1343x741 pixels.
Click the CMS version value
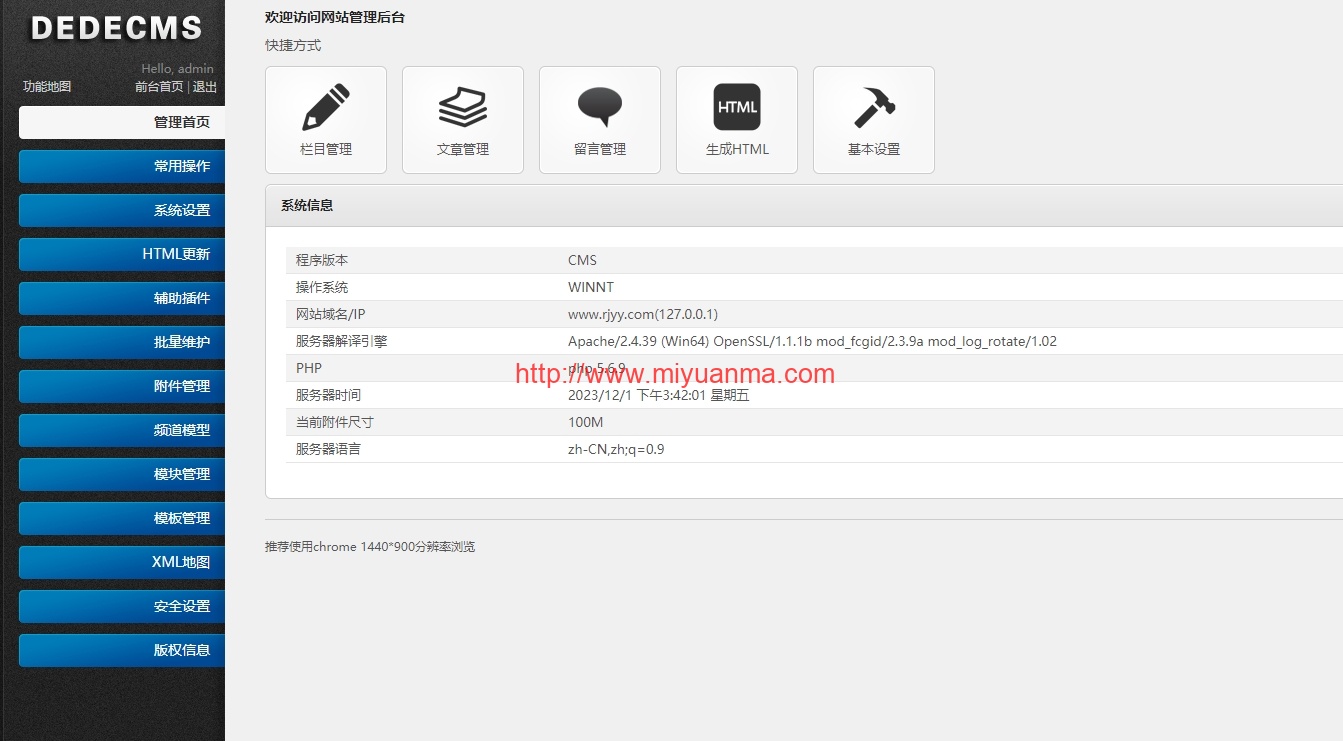tap(582, 260)
